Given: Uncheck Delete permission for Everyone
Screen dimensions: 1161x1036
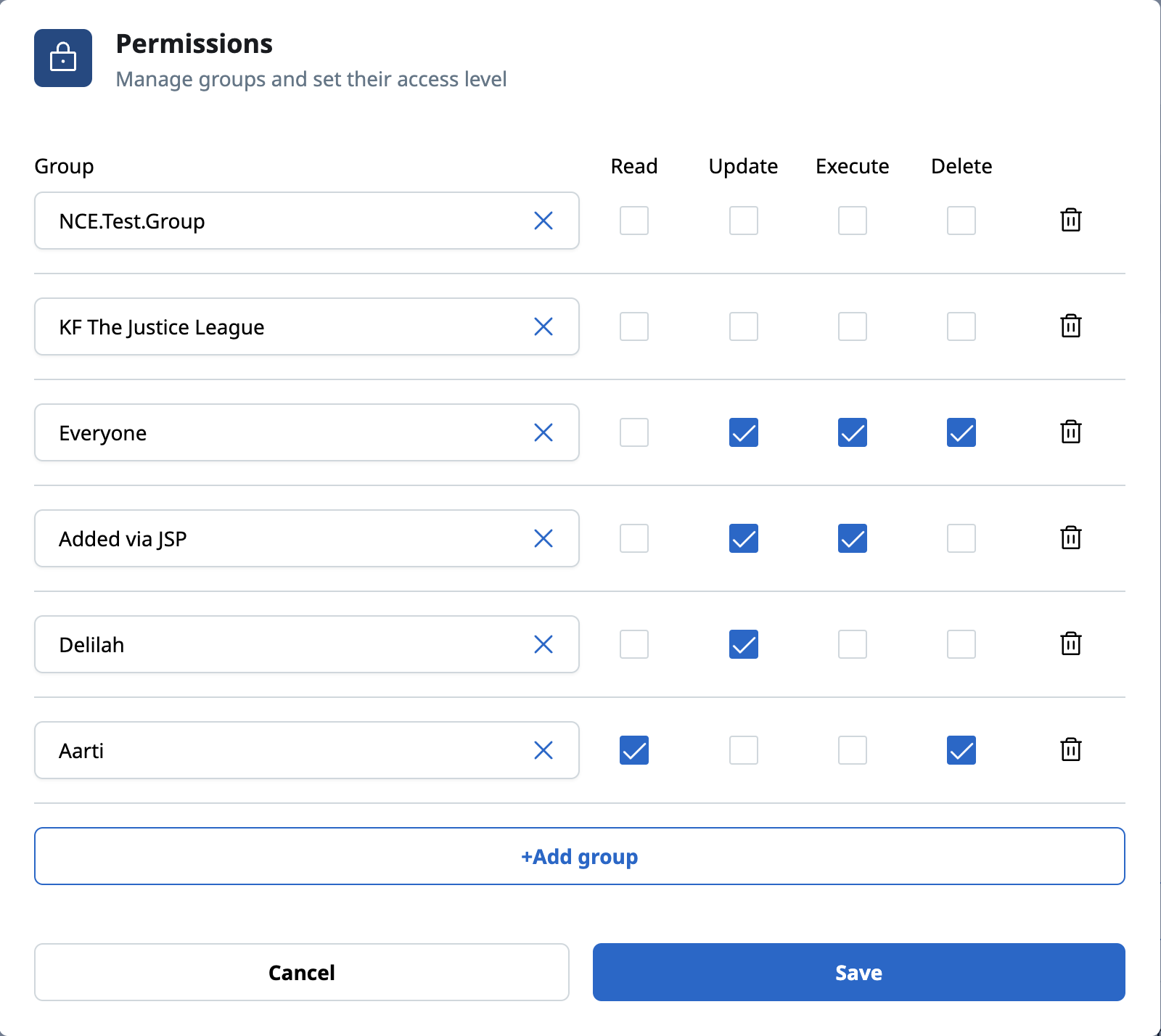Looking at the screenshot, I should (961, 432).
